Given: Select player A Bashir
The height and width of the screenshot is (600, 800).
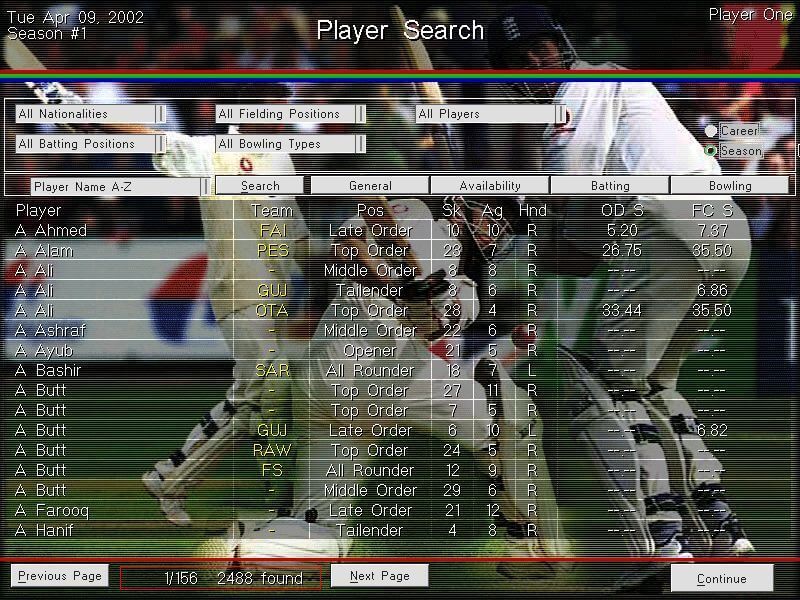Looking at the screenshot, I should click(48, 370).
